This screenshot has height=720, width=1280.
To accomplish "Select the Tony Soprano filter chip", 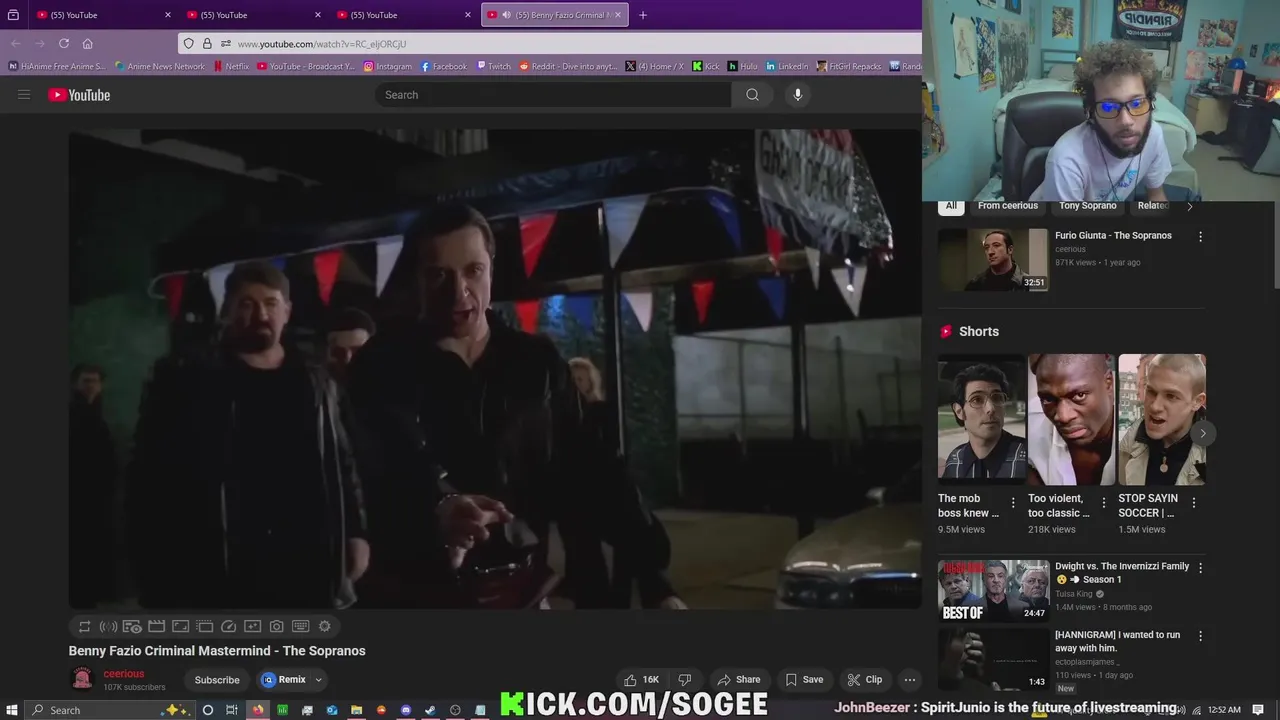I will tap(1087, 206).
